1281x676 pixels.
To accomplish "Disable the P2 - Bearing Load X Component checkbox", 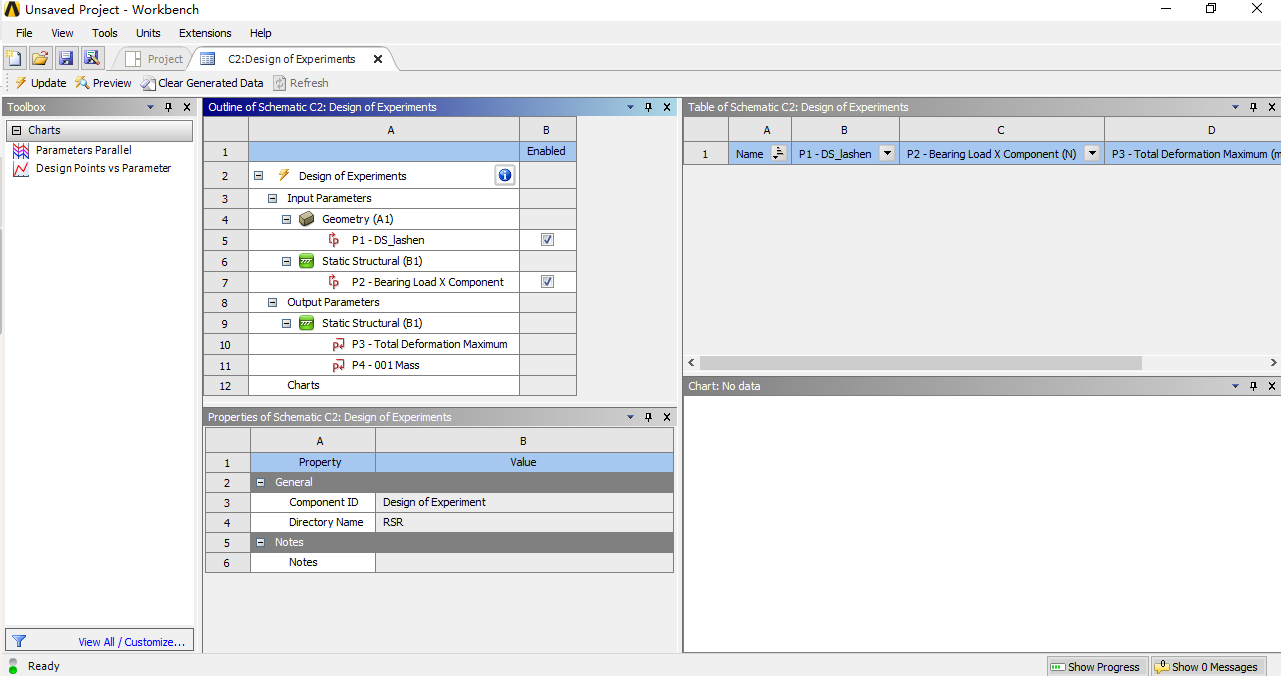I will pos(545,281).
